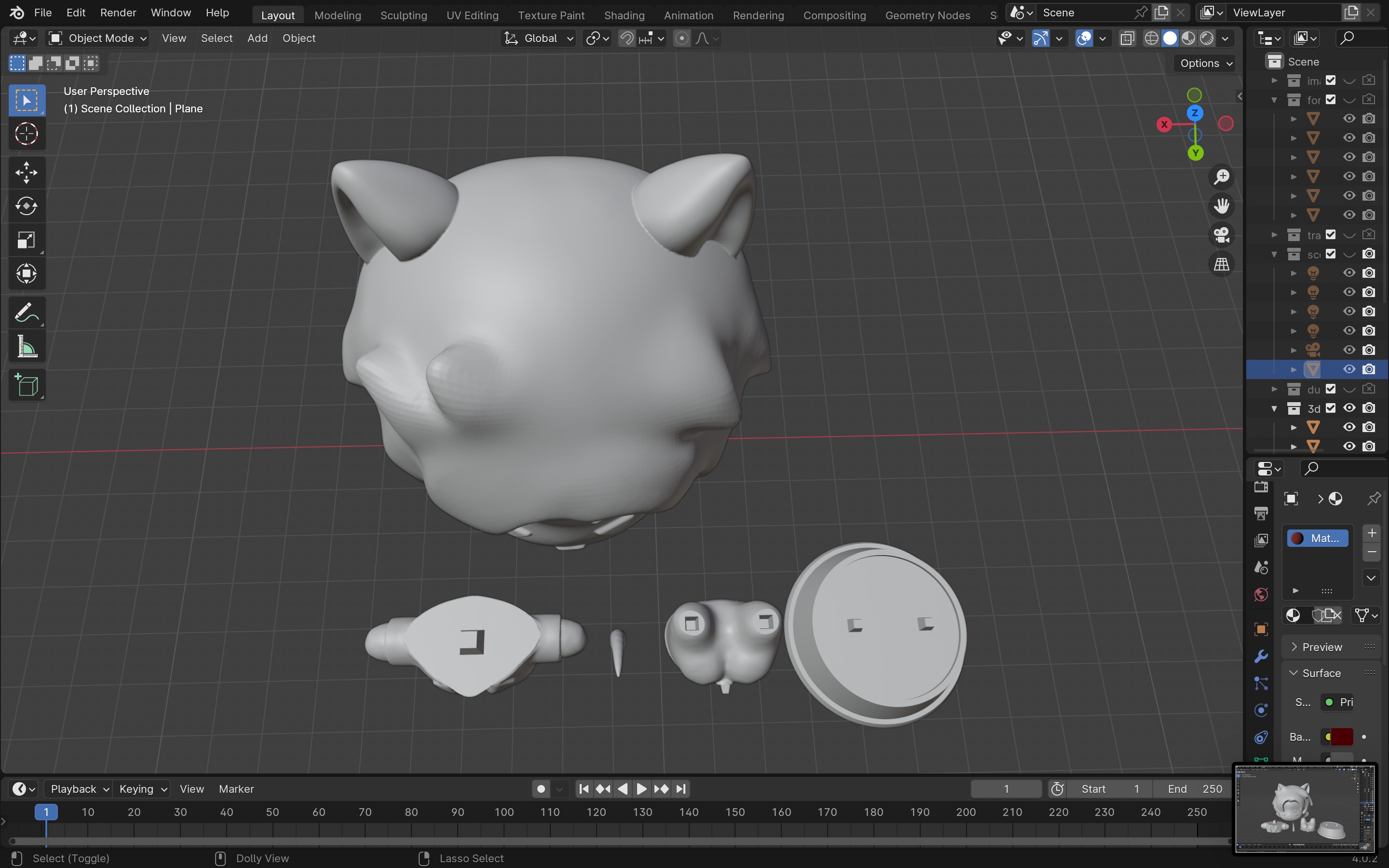
Task: Click the Play animation button
Action: (x=642, y=789)
